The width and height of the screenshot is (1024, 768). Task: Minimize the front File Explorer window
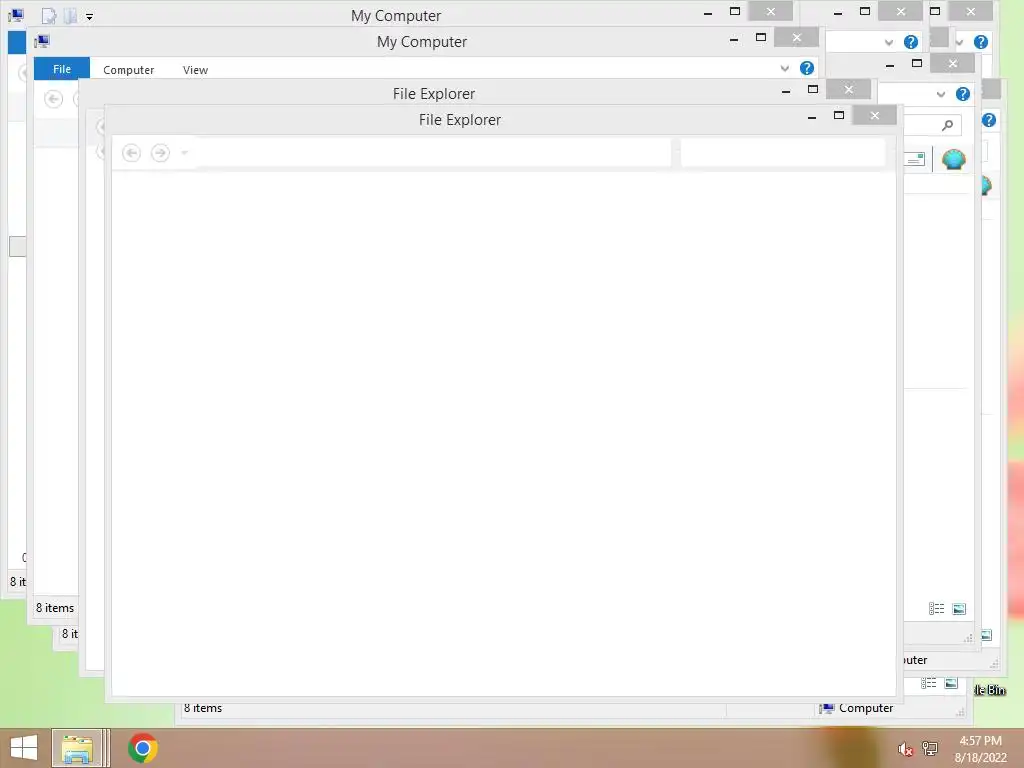point(812,118)
